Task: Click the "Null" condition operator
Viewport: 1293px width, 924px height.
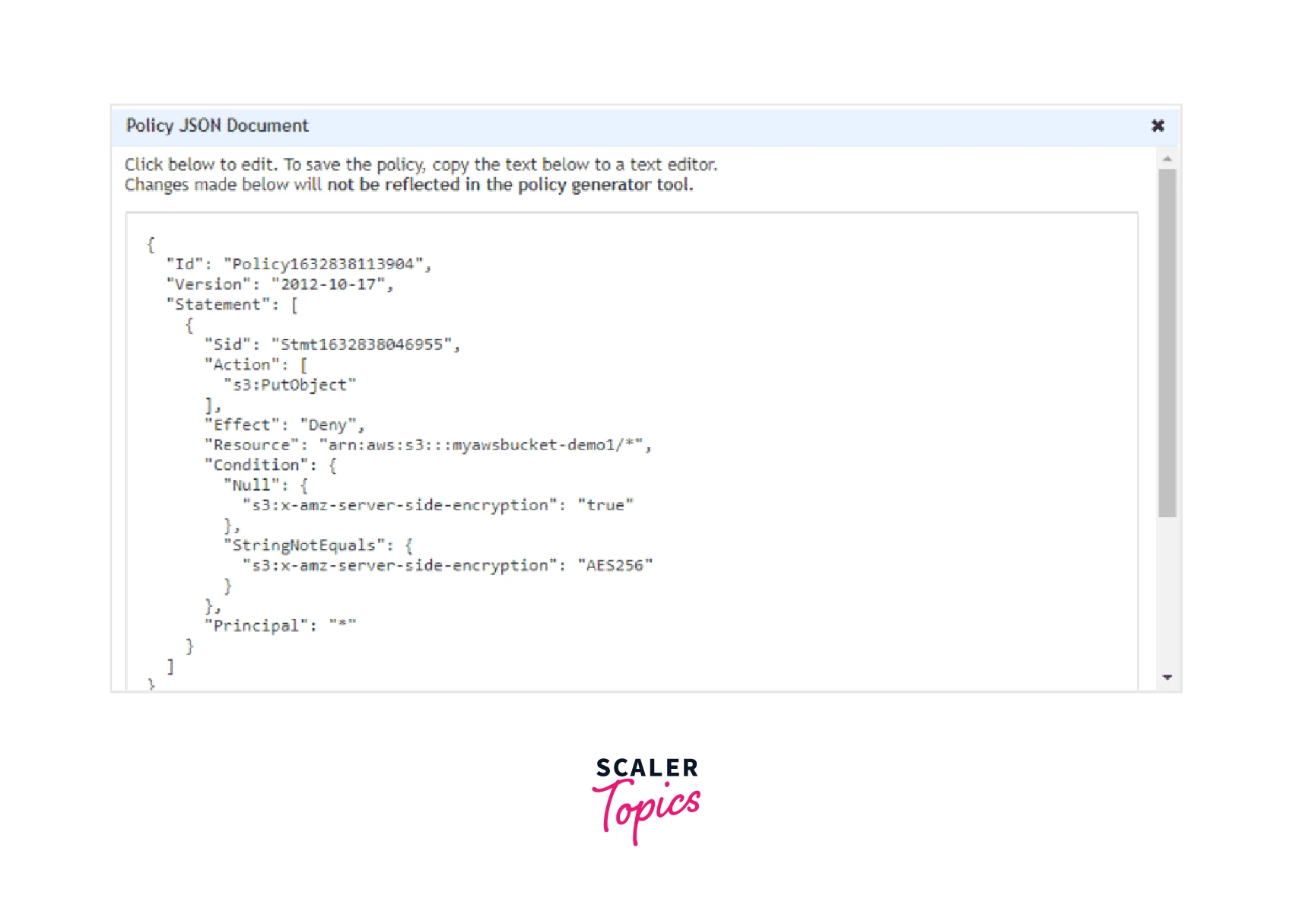Action: pyautogui.click(x=251, y=485)
